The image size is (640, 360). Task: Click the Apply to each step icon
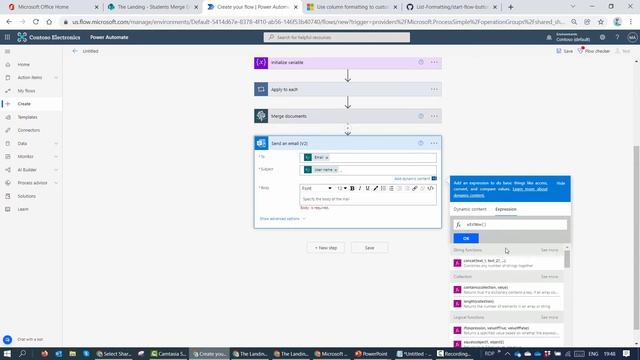(261, 89)
